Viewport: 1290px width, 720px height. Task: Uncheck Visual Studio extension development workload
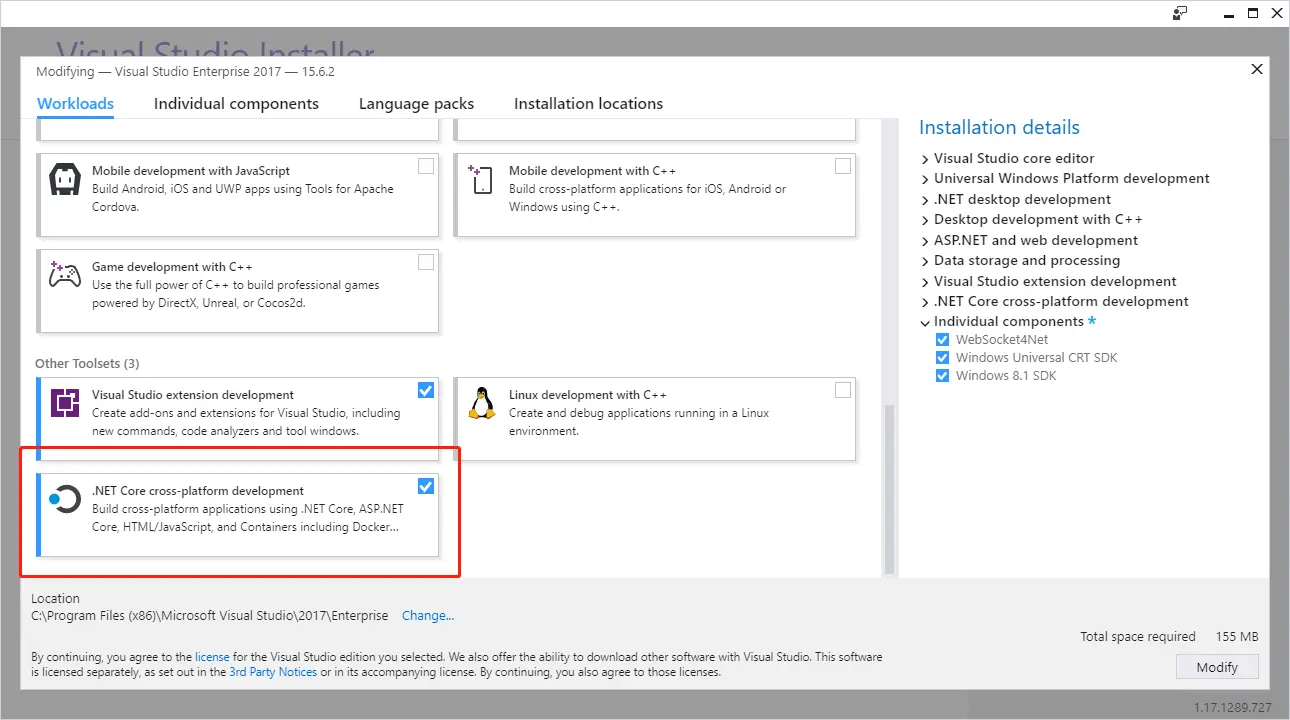[426, 390]
